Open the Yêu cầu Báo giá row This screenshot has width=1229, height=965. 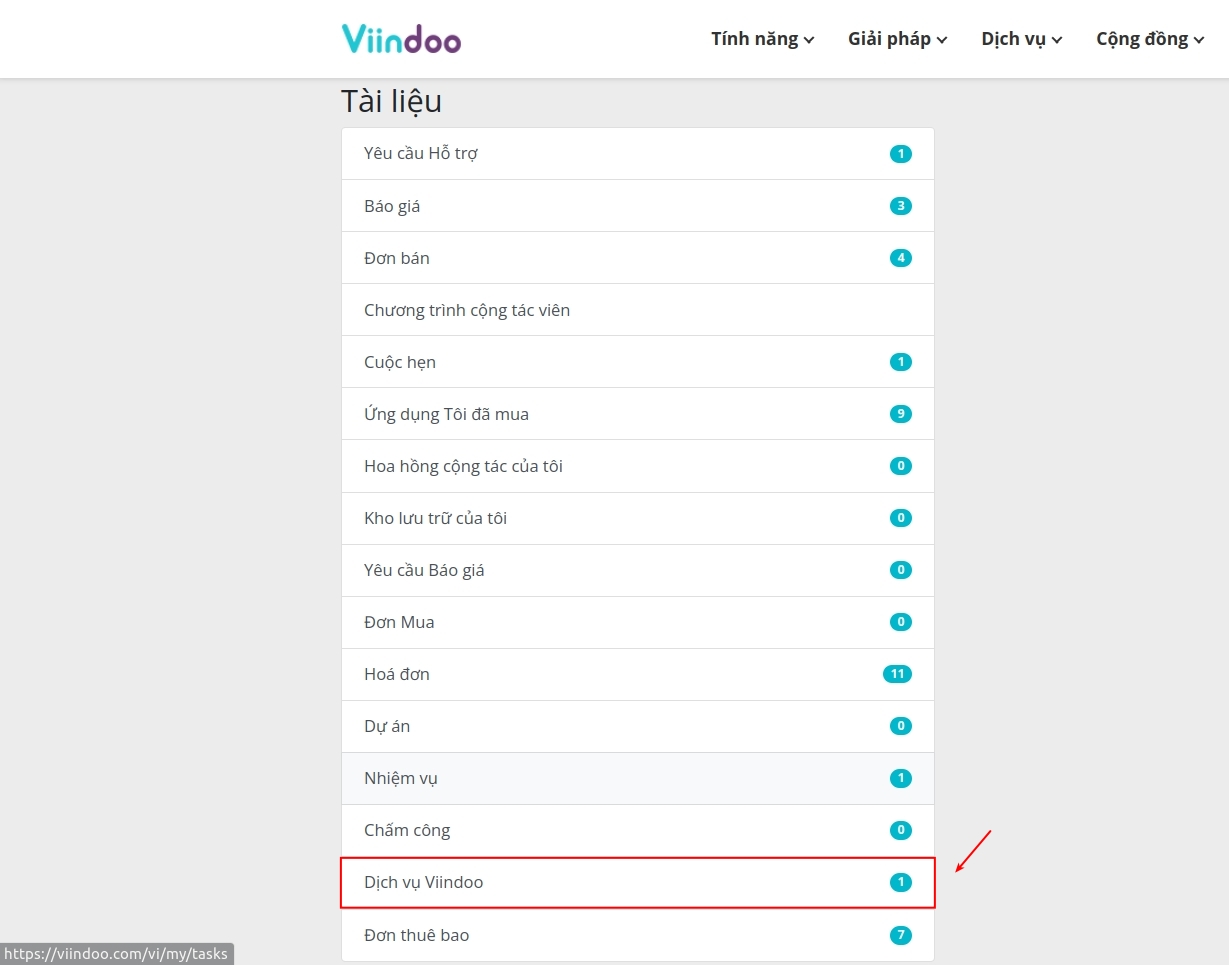[x=638, y=570]
